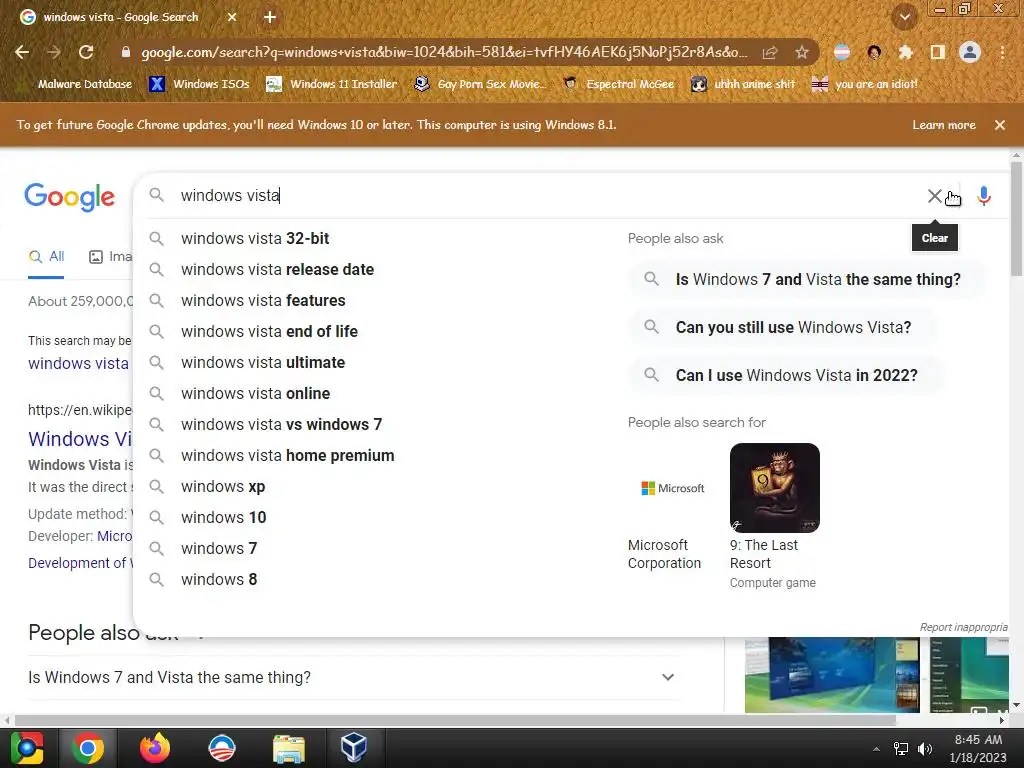
Task: Open the Windows ISOs bookmark
Action: coord(200,84)
